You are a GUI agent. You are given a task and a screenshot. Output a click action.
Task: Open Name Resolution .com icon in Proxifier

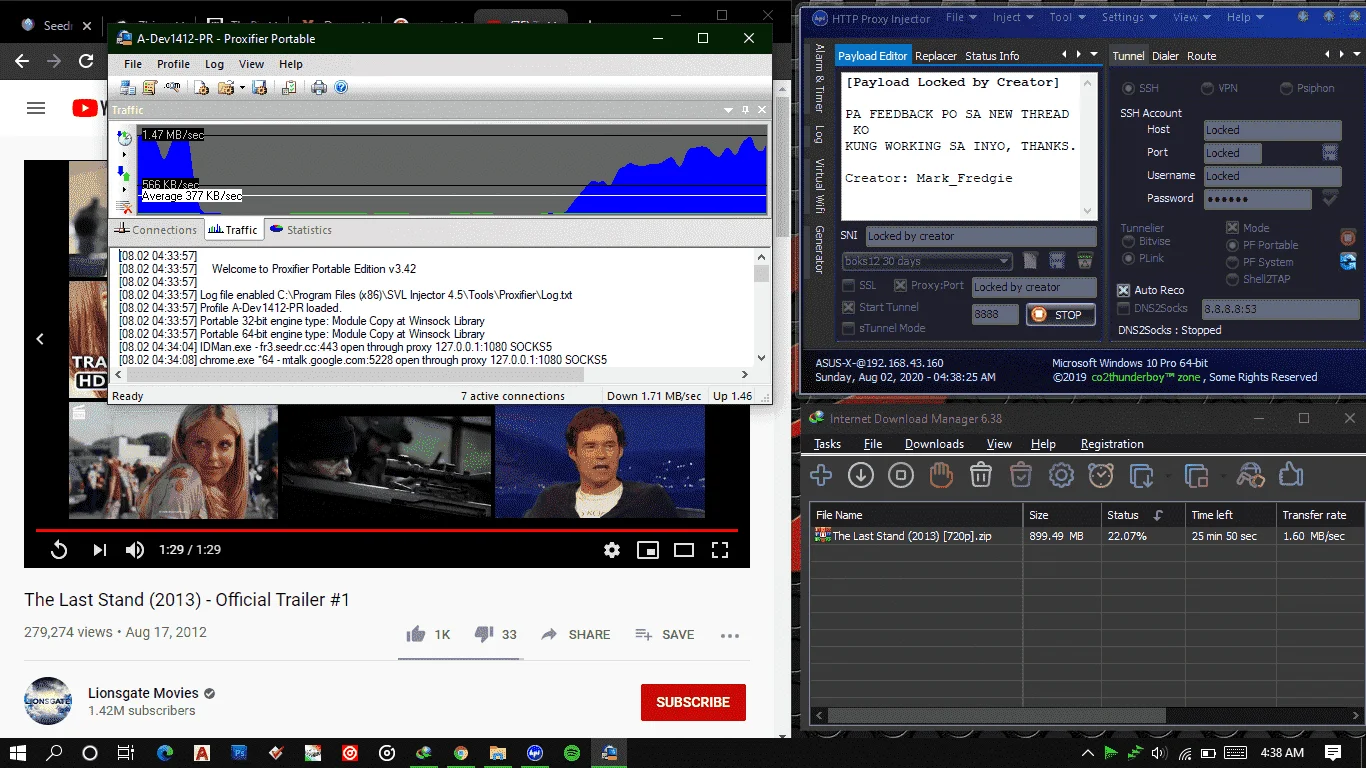pos(173,88)
